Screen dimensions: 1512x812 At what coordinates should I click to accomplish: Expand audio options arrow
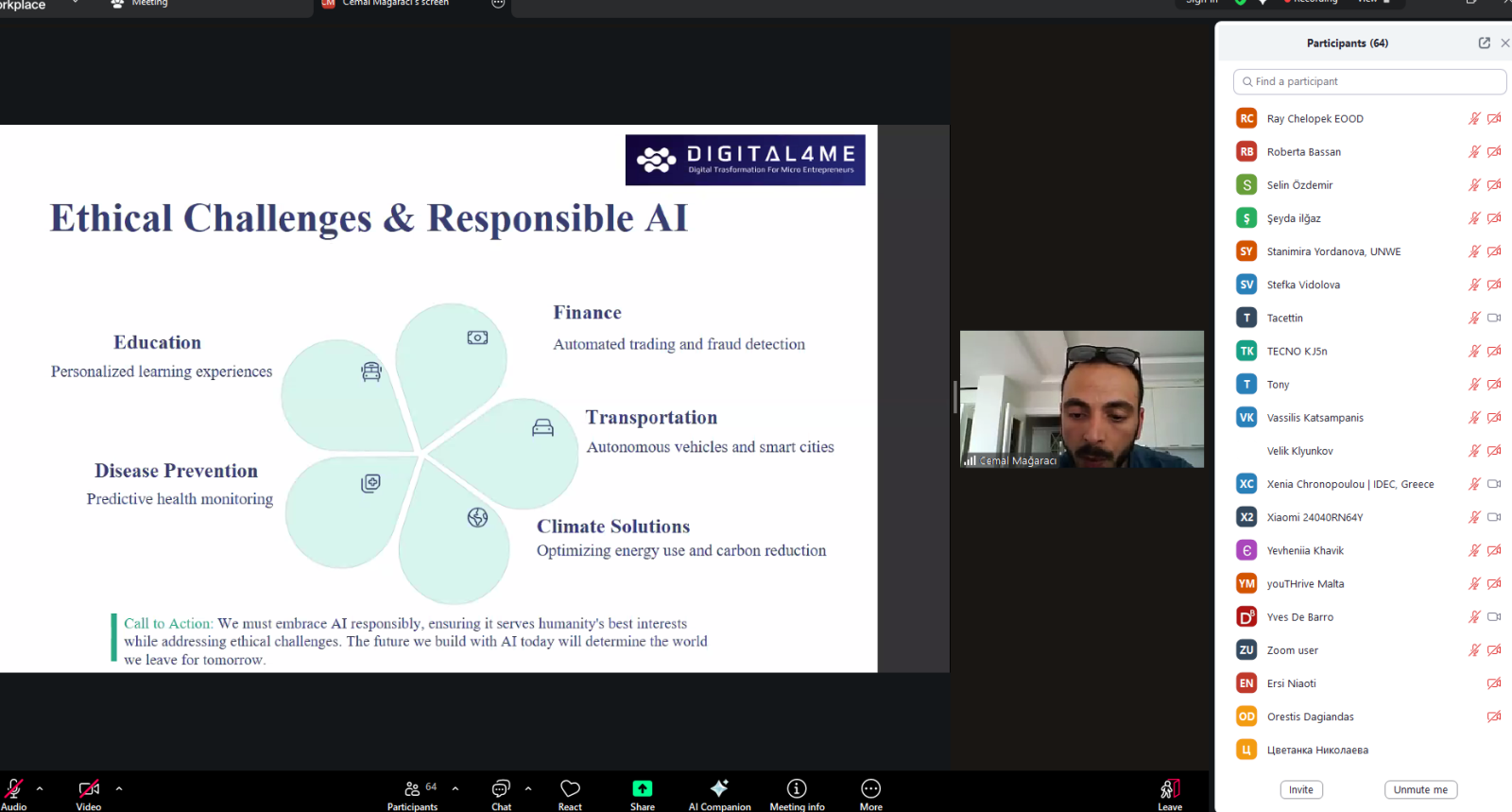tap(40, 787)
